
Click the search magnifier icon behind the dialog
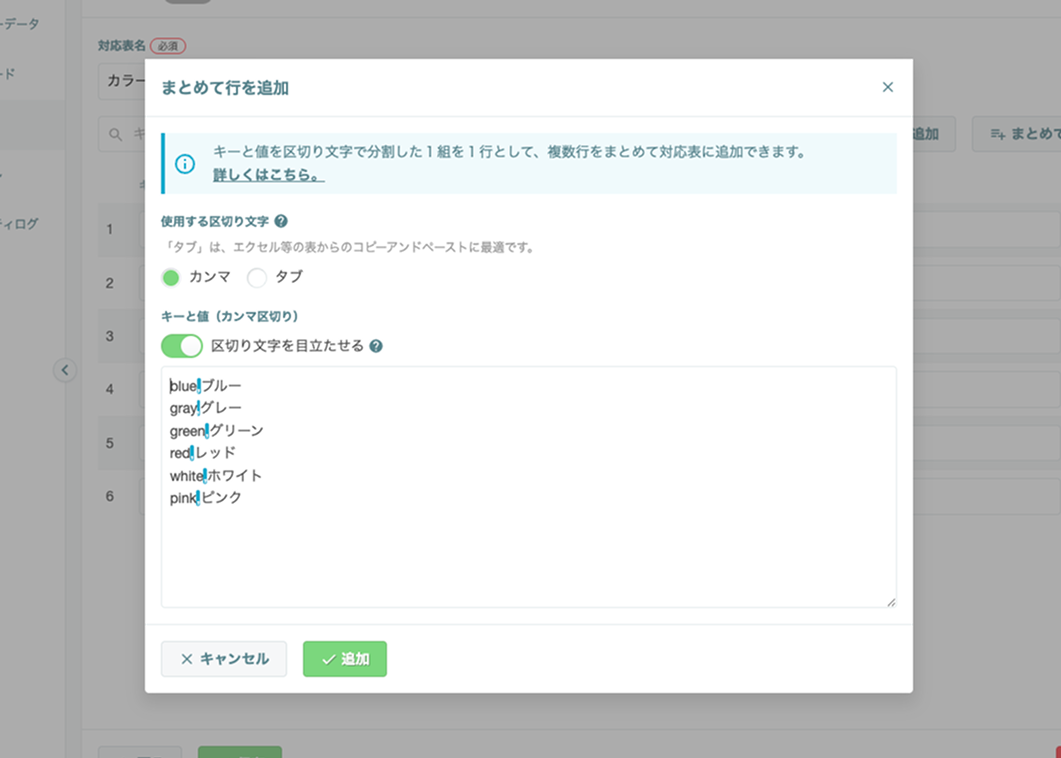[116, 135]
